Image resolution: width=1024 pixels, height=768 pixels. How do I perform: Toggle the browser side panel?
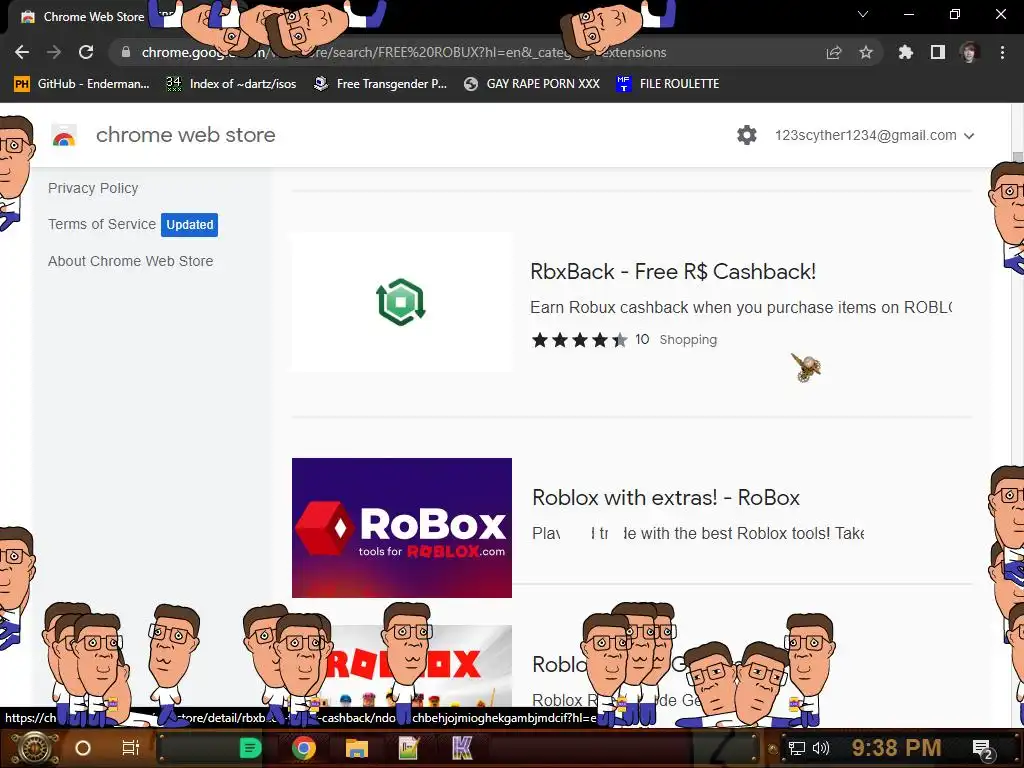[938, 52]
